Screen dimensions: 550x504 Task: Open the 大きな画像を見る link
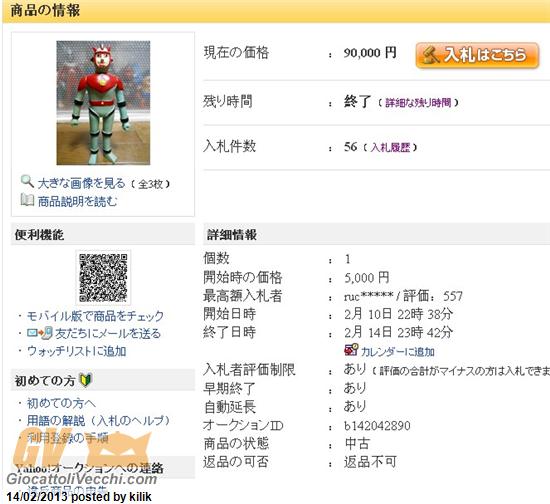81,183
